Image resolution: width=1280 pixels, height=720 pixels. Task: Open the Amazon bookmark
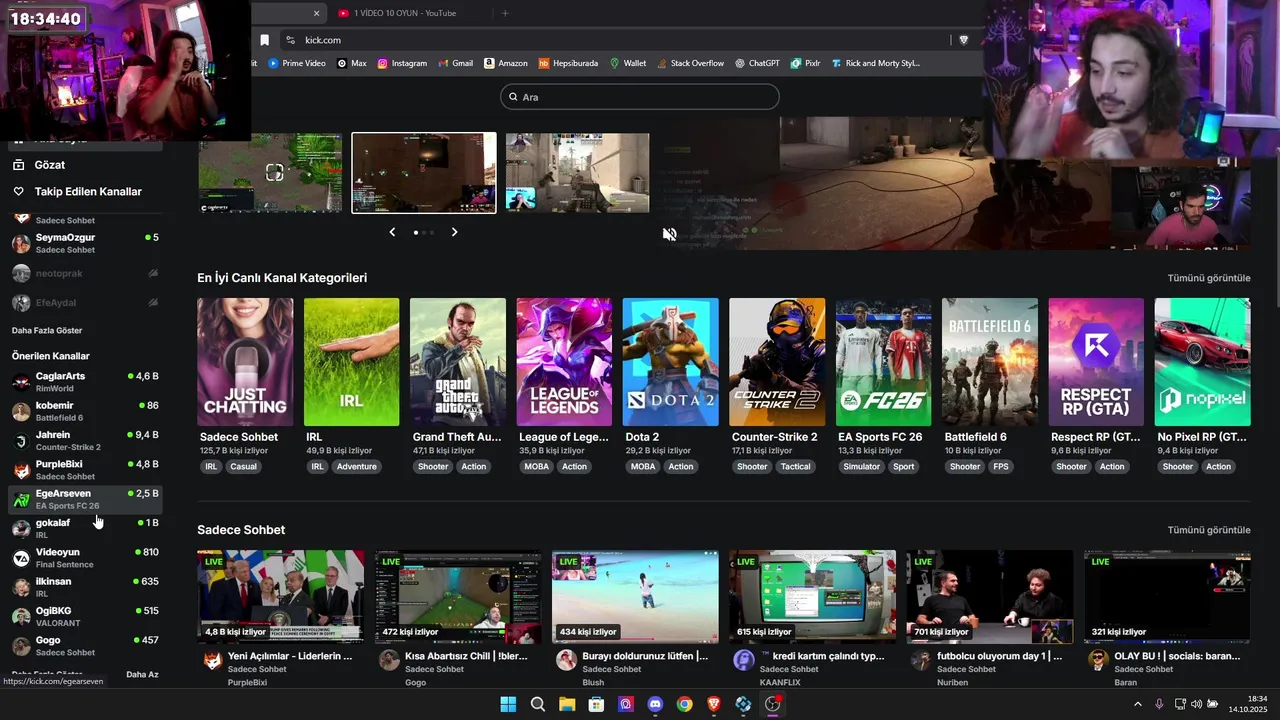tap(506, 63)
